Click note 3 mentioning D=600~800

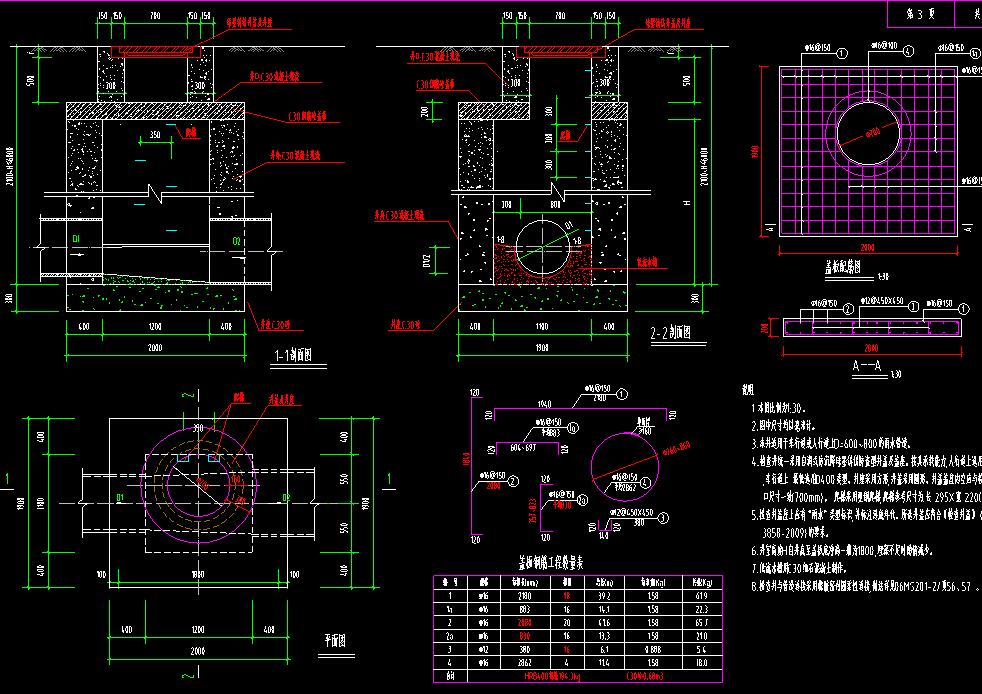(831, 443)
